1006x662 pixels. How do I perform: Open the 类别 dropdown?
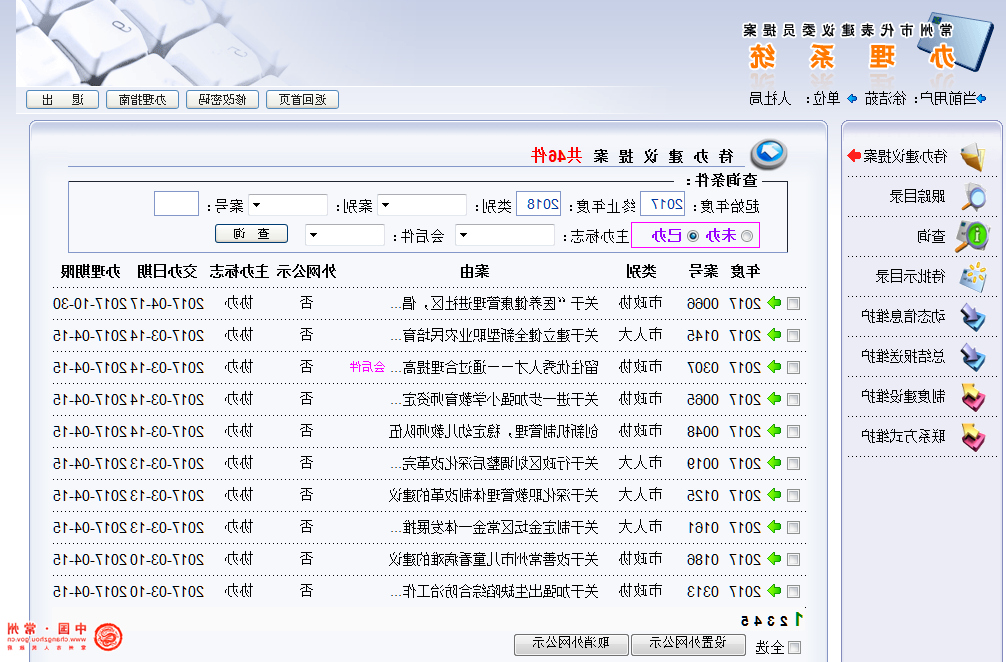point(422,205)
